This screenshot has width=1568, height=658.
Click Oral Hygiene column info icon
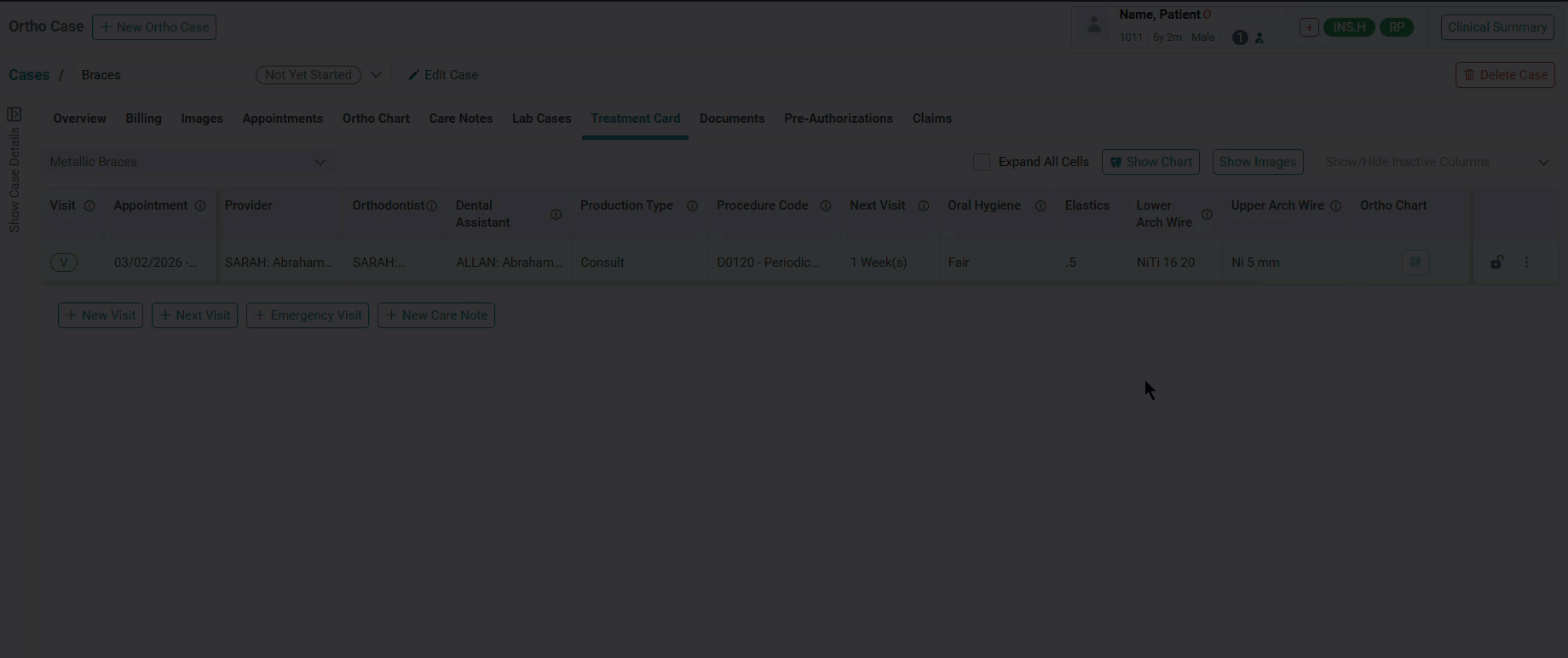(x=1041, y=206)
